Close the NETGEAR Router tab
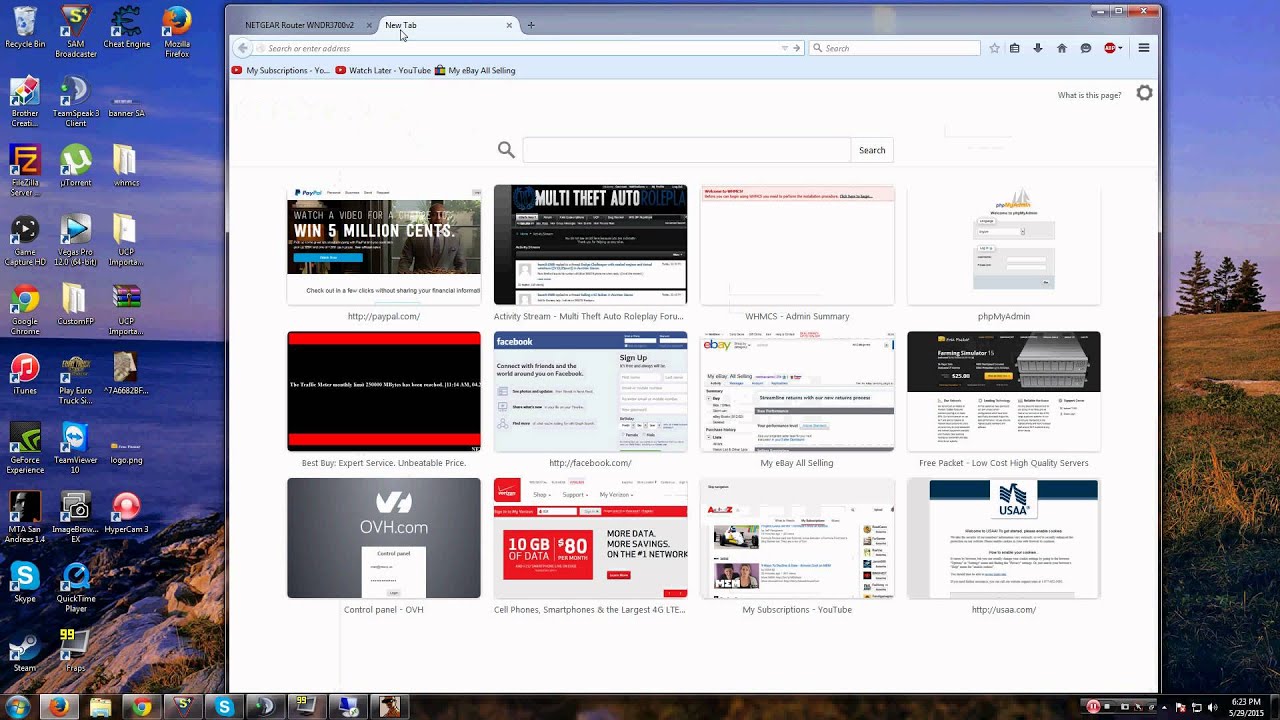 [x=369, y=25]
